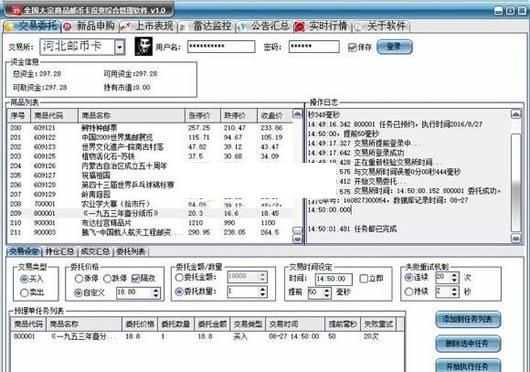Sort 商品列表 by the 涨停价 column header

(x=202, y=116)
